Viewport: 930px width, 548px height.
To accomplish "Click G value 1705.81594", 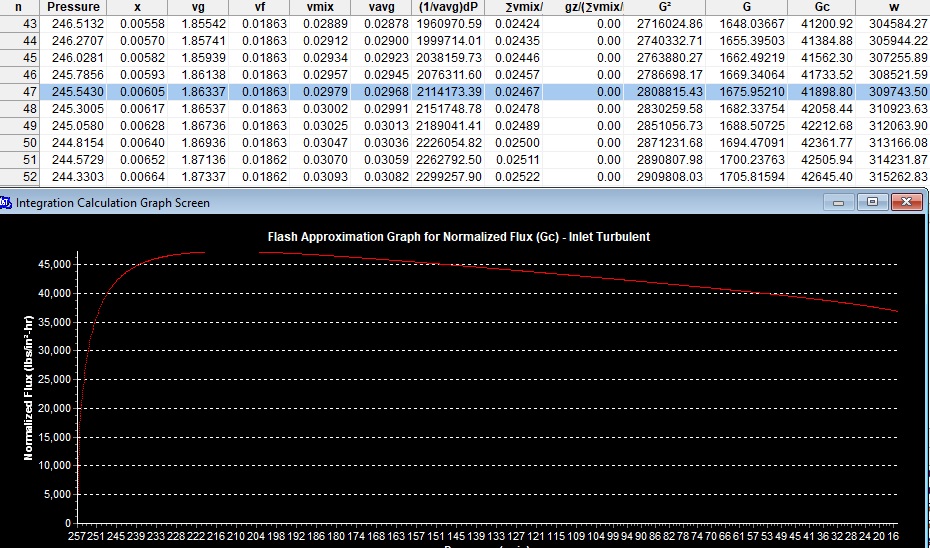I will (x=753, y=177).
